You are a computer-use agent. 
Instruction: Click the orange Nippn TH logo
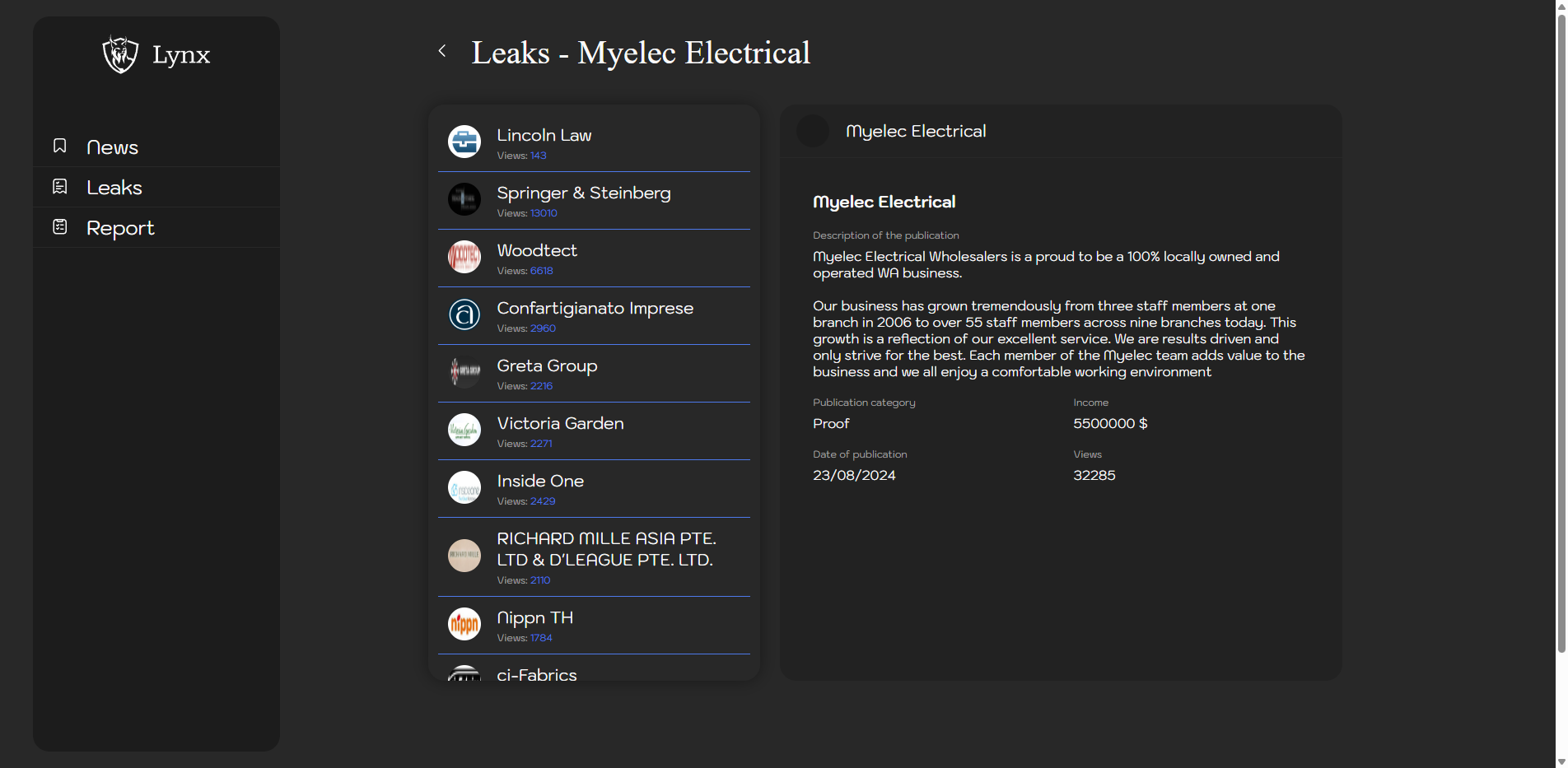coord(464,624)
